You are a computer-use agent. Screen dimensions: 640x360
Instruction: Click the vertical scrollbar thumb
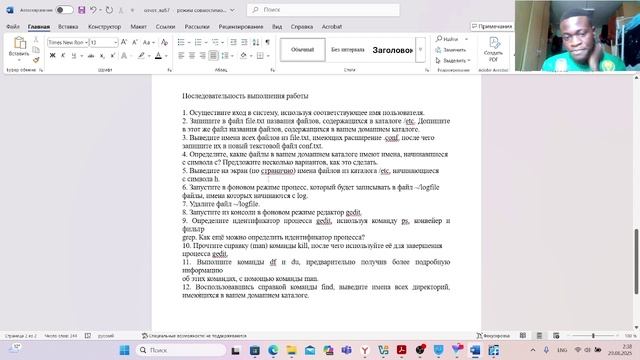coord(636,261)
